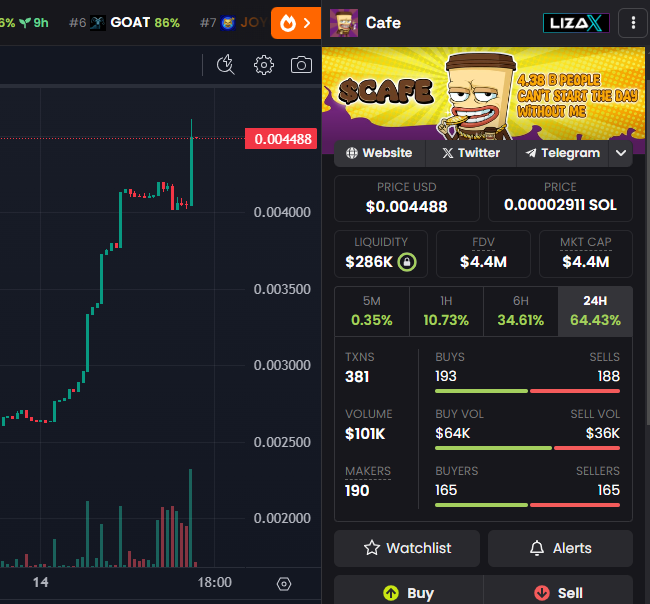This screenshot has width=650, height=604.
Task: Click the 0.003000 price axis label
Action: click(282, 366)
